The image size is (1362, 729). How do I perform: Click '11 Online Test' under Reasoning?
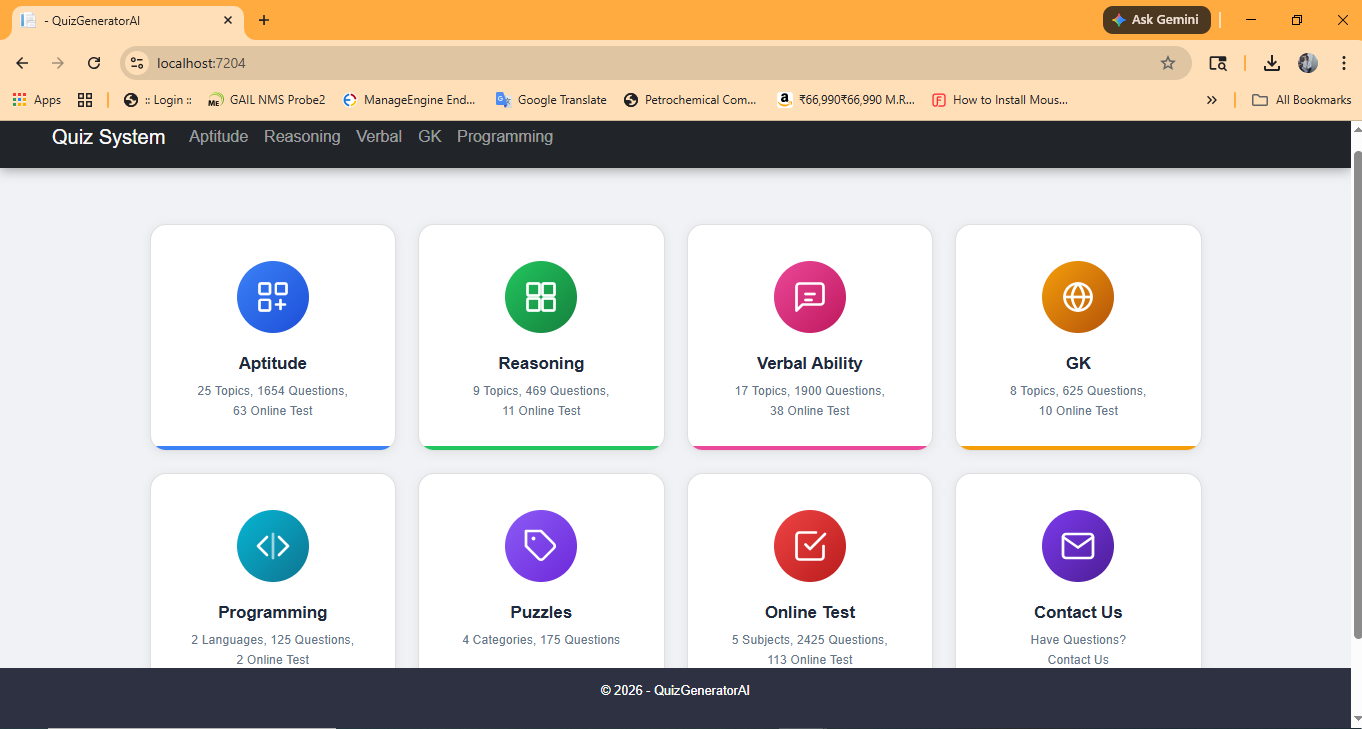pyautogui.click(x=541, y=411)
